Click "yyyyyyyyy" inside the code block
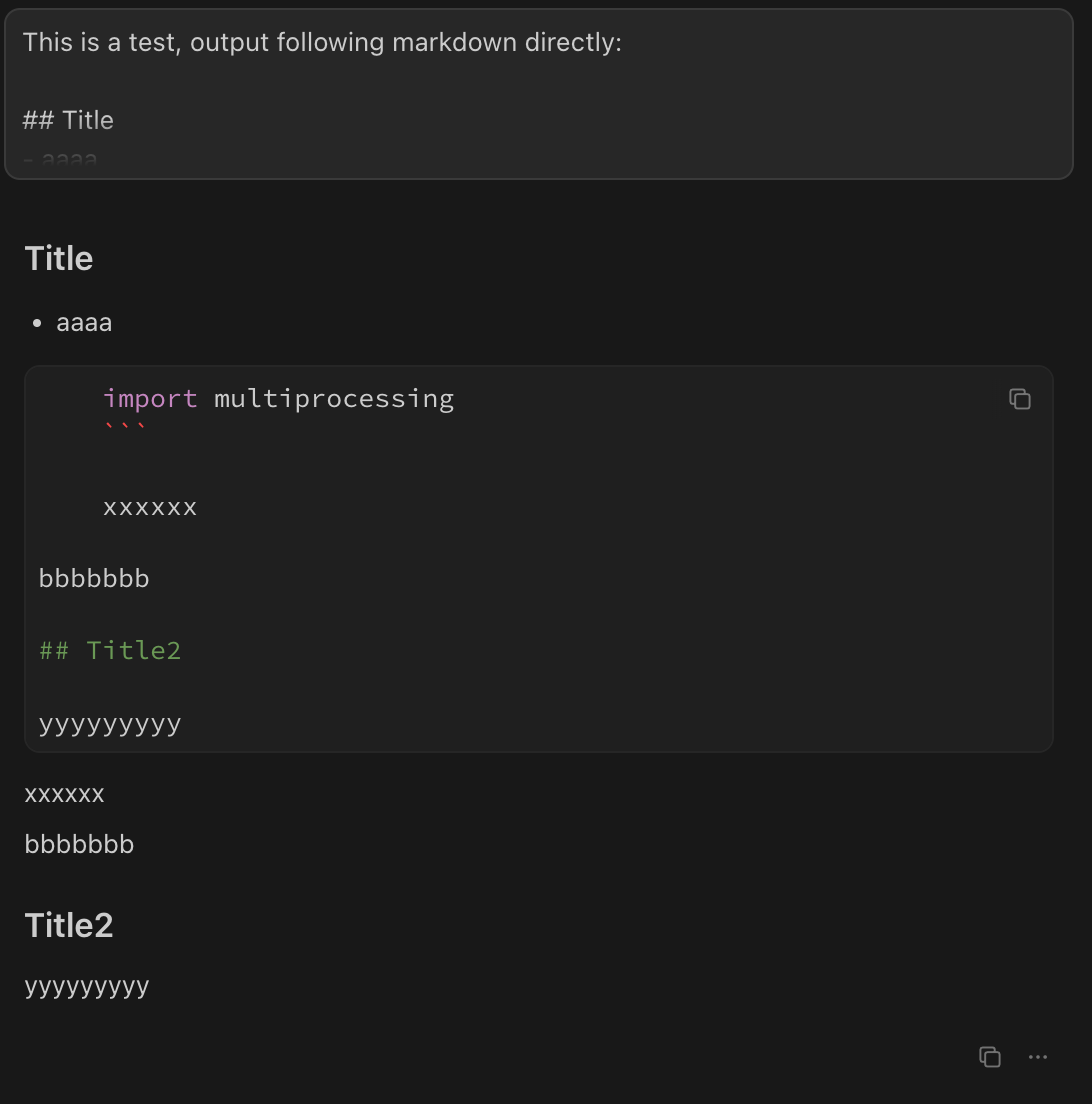This screenshot has height=1104, width=1092. pyautogui.click(x=110, y=723)
